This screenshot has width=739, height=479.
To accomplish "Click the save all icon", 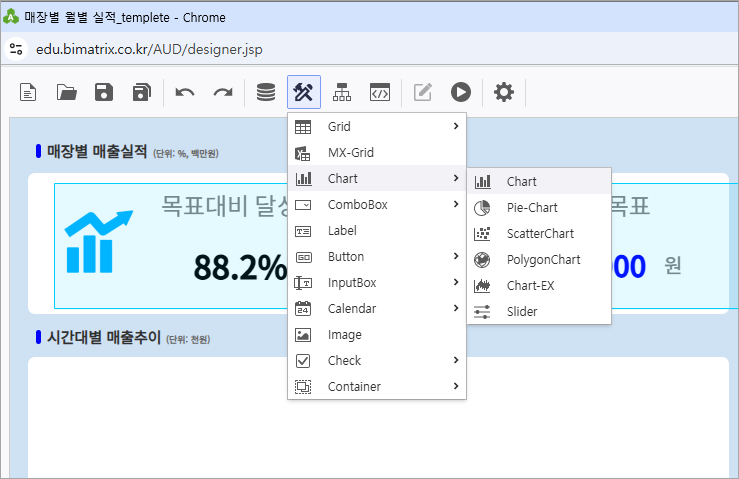I will tap(141, 93).
